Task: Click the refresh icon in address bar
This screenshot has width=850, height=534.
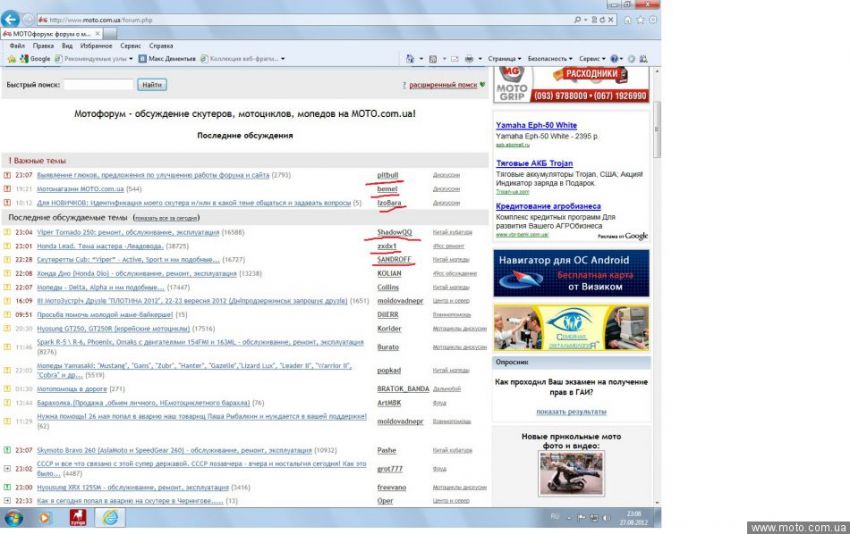Action: pyautogui.click(x=602, y=20)
